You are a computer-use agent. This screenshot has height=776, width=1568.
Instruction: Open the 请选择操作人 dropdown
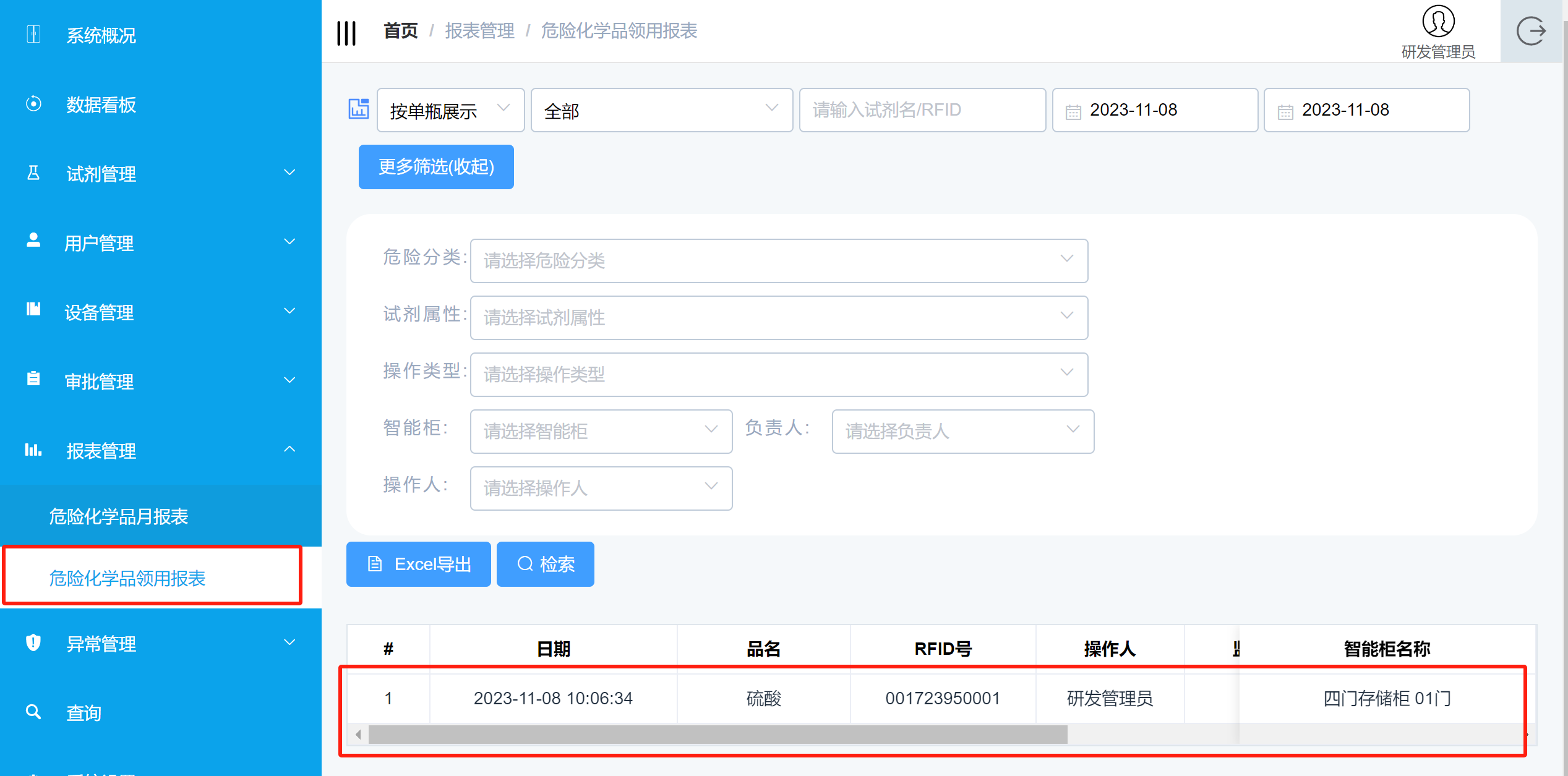601,488
